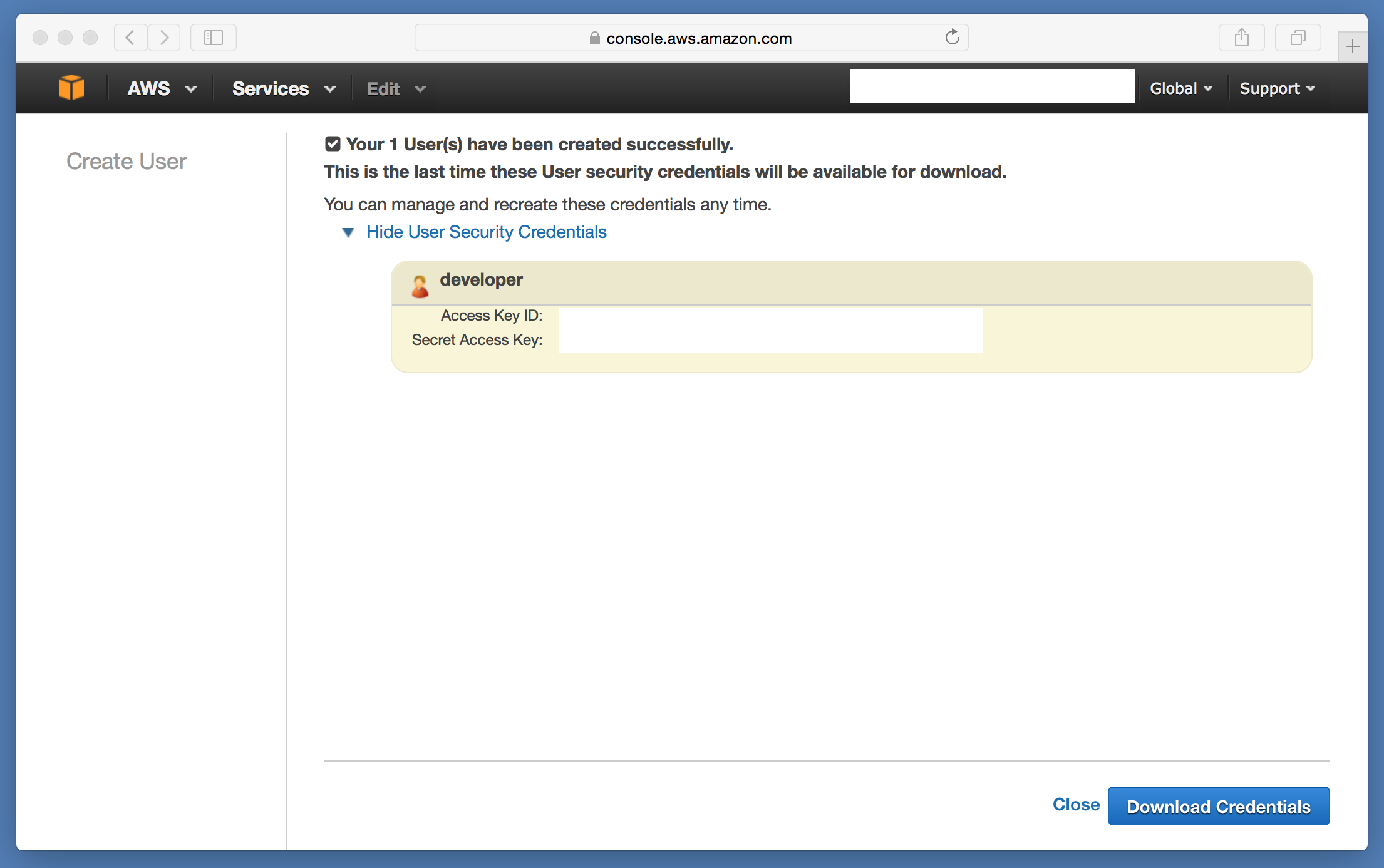Click the orange AWS cube logo
This screenshot has width=1384, height=868.
click(x=71, y=88)
